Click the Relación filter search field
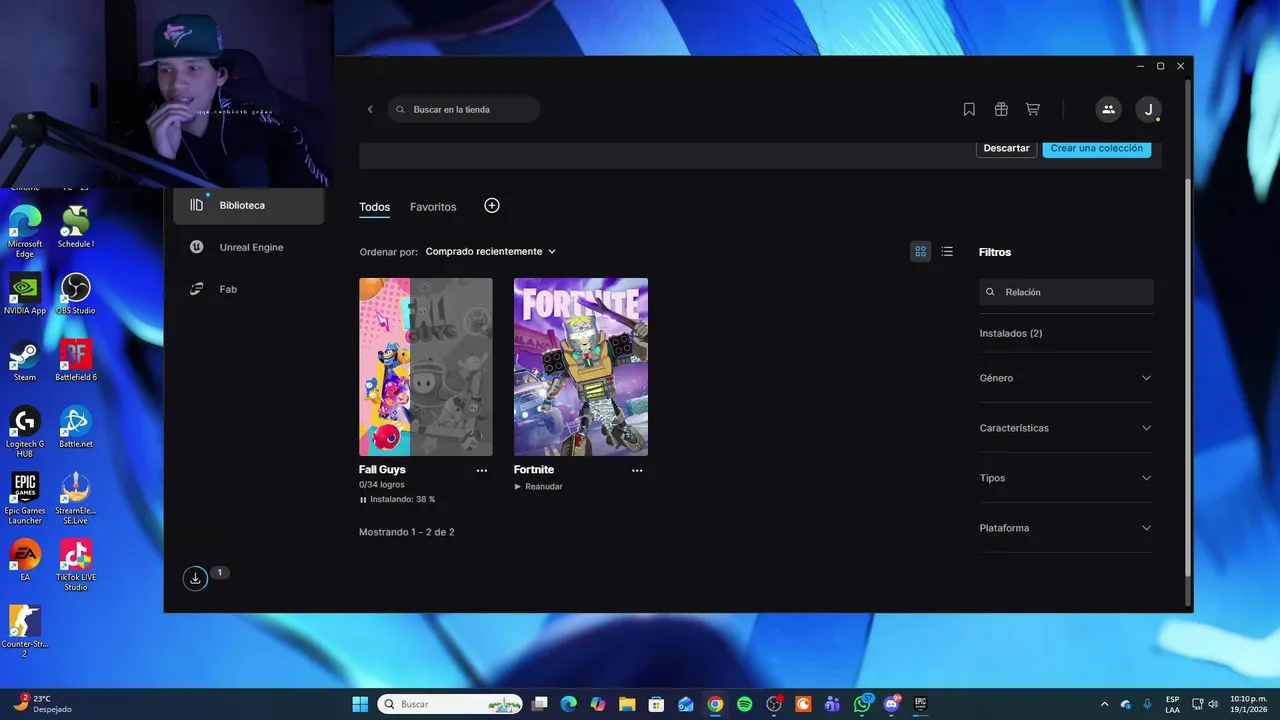The height and width of the screenshot is (720, 1280). (1066, 292)
